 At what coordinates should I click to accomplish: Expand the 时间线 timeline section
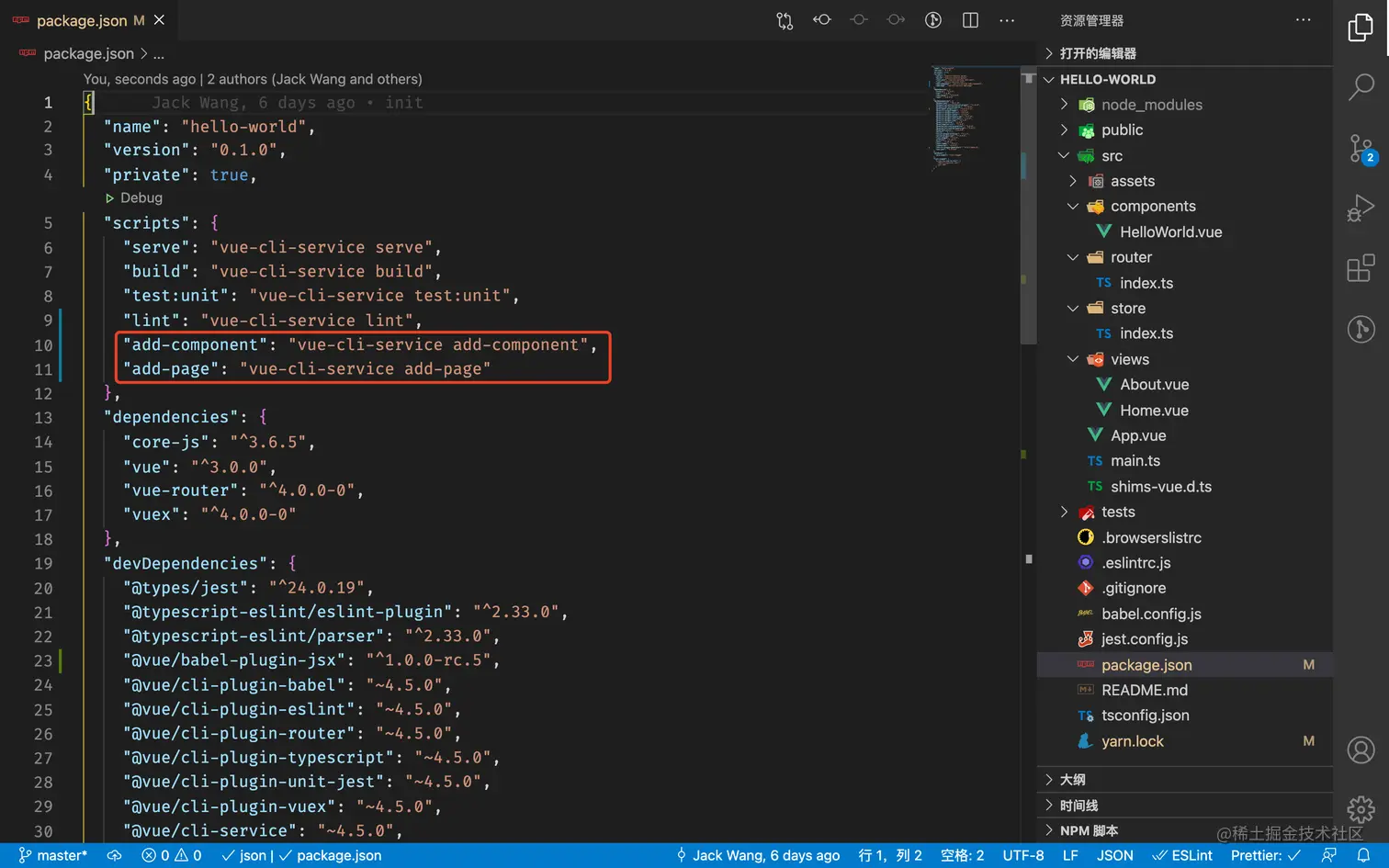coord(1185,806)
